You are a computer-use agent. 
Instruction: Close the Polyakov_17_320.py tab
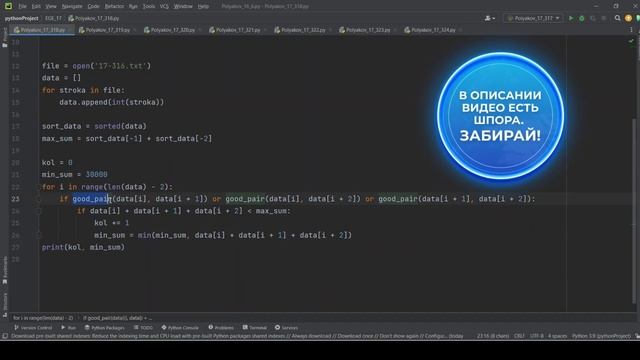200,30
